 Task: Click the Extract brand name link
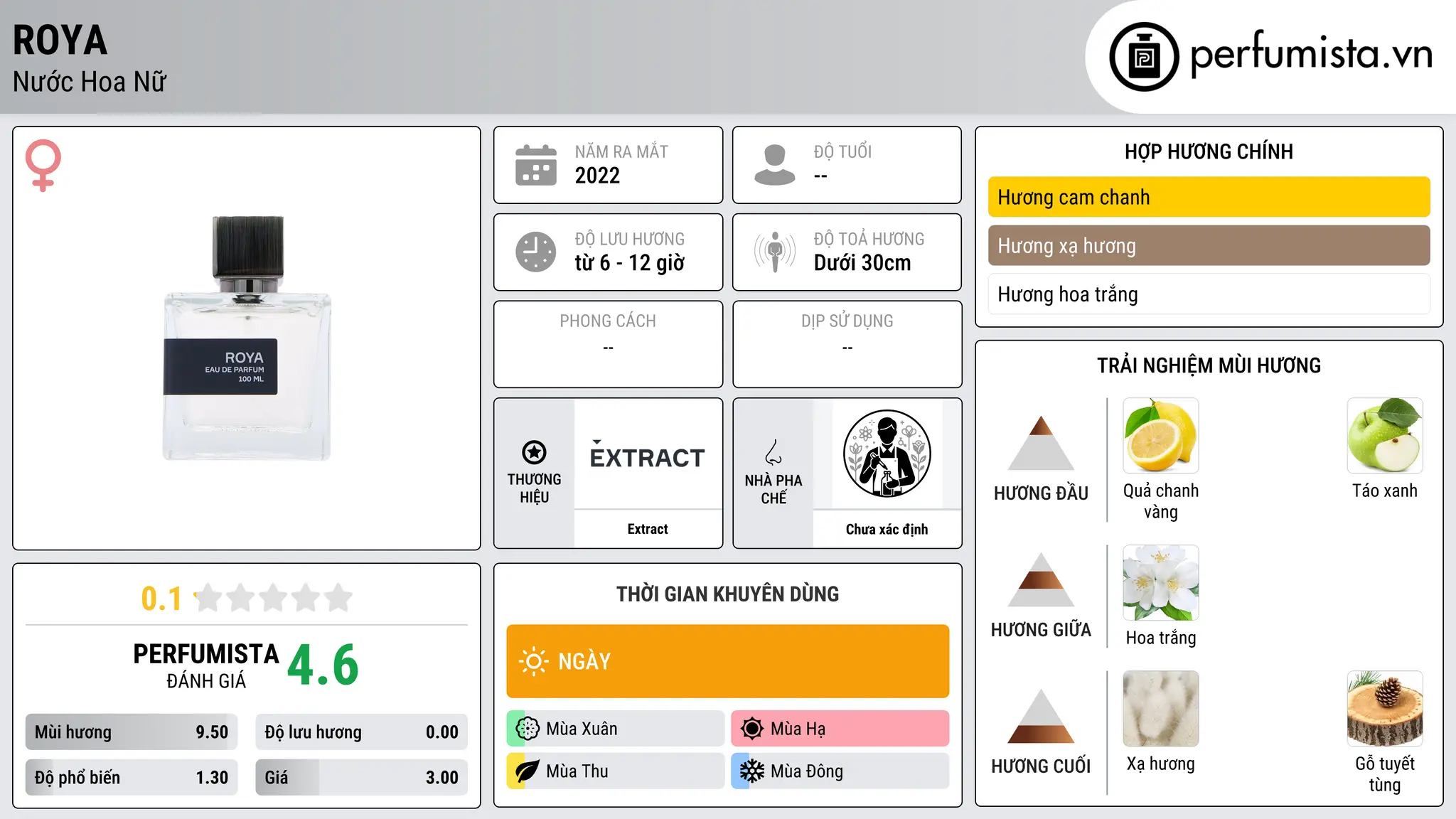click(x=648, y=529)
